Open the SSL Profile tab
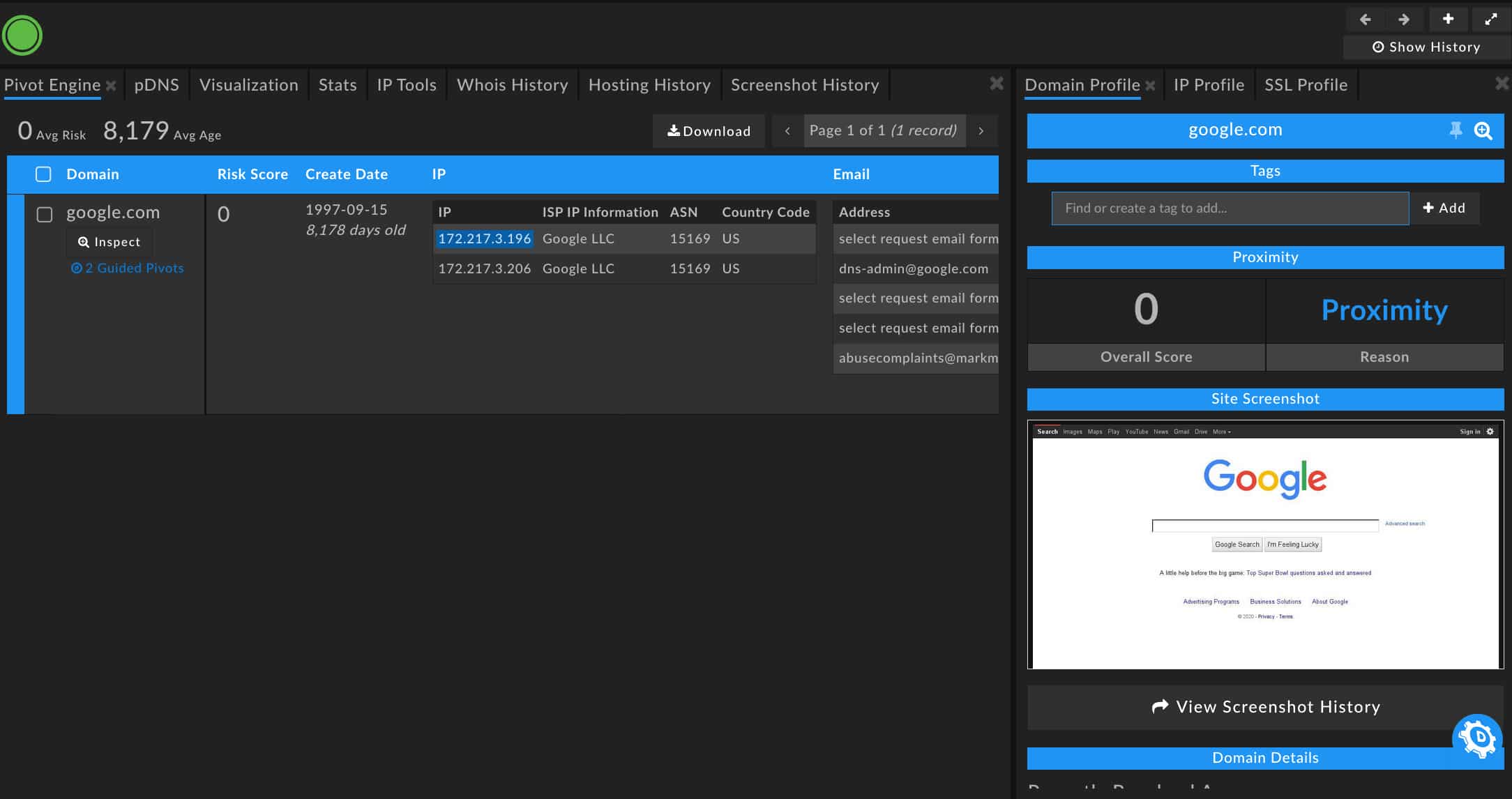This screenshot has width=1512, height=799. point(1306,85)
